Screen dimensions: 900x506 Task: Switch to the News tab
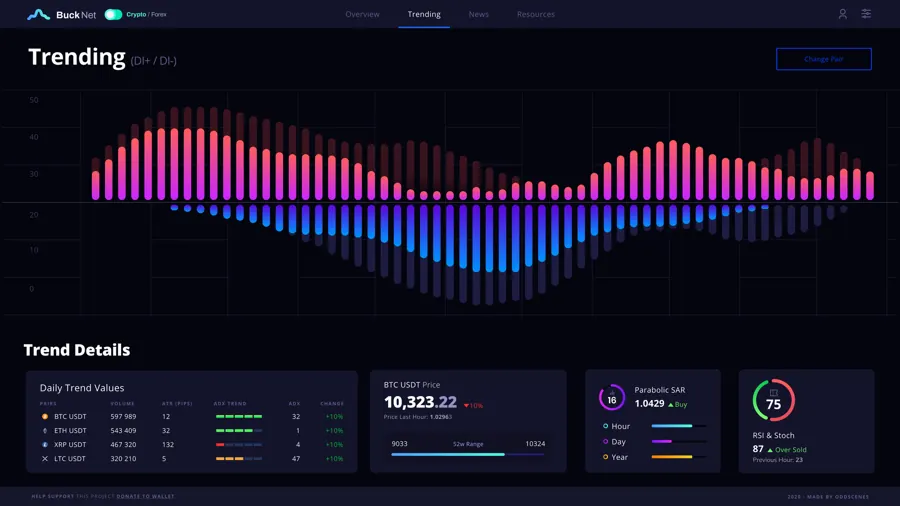pos(479,14)
